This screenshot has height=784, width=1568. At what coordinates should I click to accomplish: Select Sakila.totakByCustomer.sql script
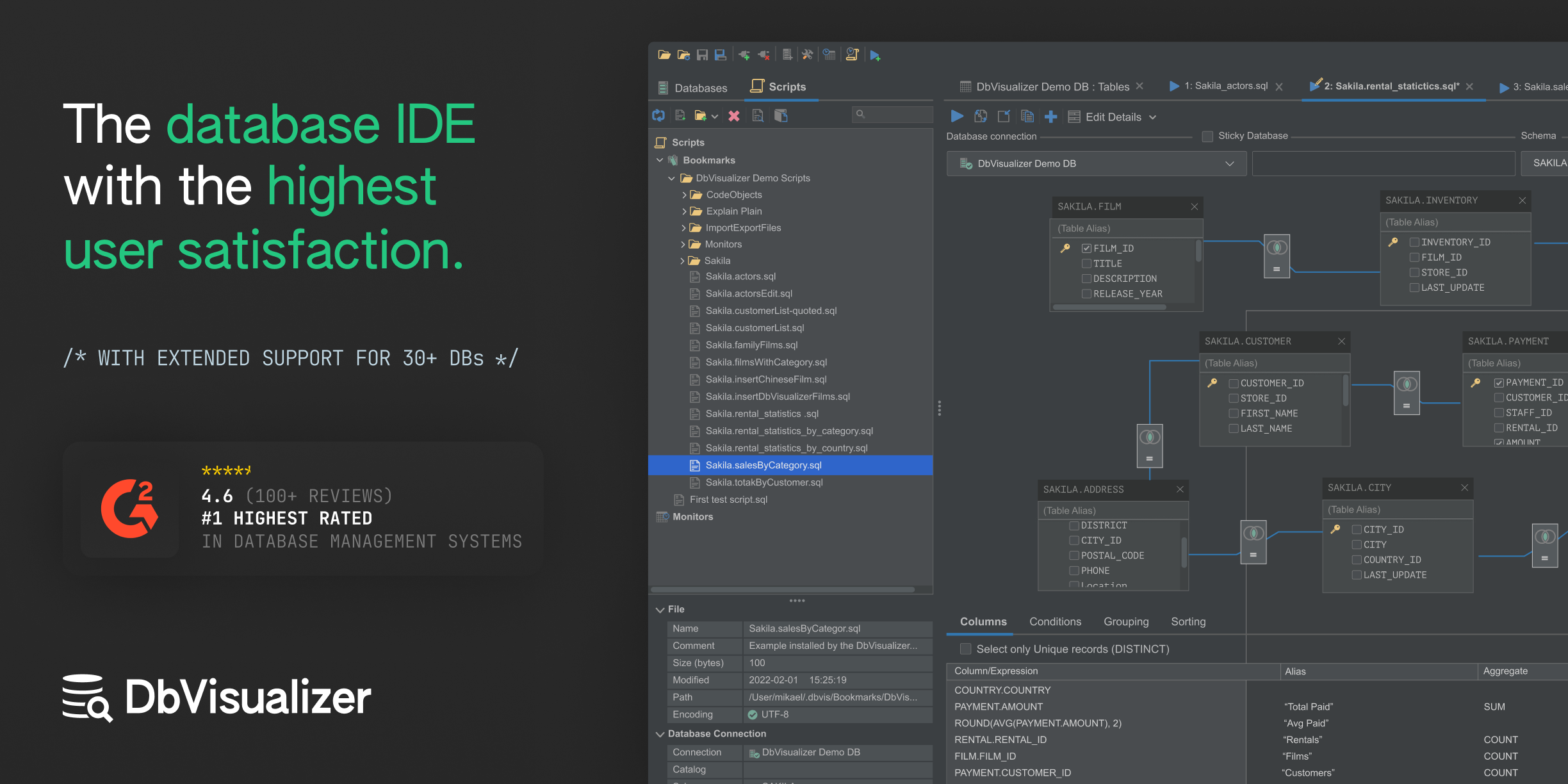[764, 482]
